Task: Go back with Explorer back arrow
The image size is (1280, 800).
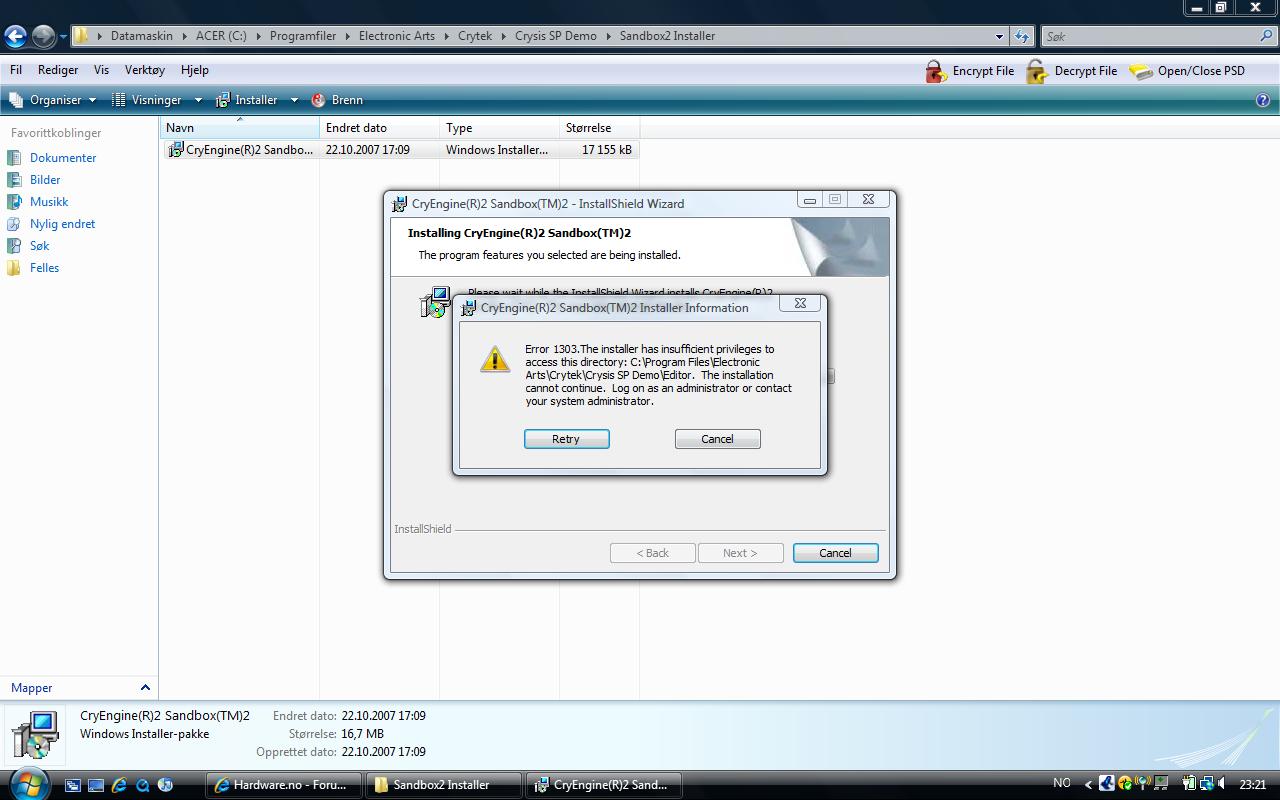Action: tap(15, 36)
